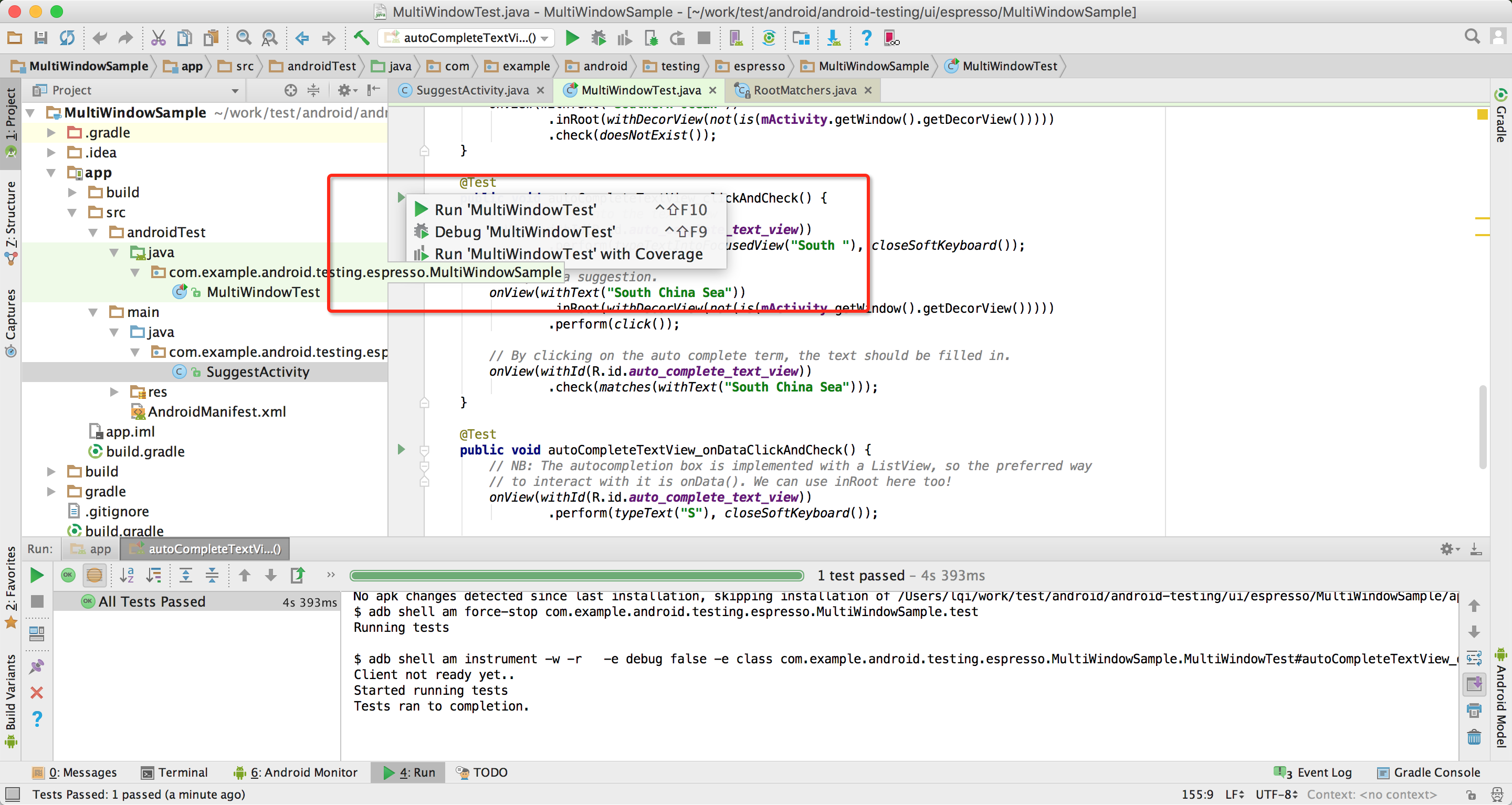Open the run configuration dropdown autoCompleteTextVi
This screenshot has height=805, width=1512.
(x=467, y=38)
